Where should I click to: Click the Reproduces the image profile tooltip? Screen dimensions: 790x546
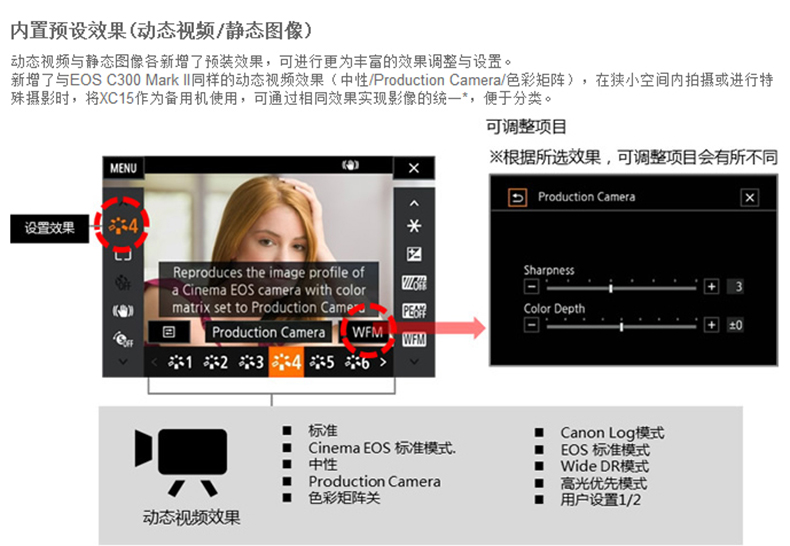269,290
